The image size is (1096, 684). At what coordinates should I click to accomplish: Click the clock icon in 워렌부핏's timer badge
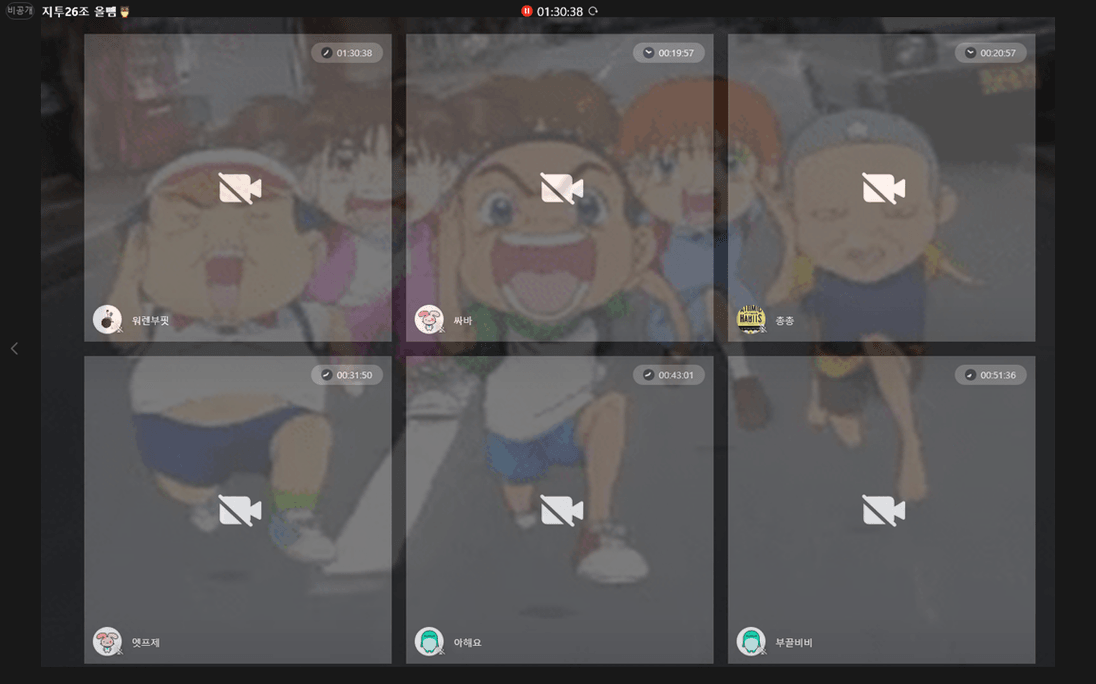(326, 52)
